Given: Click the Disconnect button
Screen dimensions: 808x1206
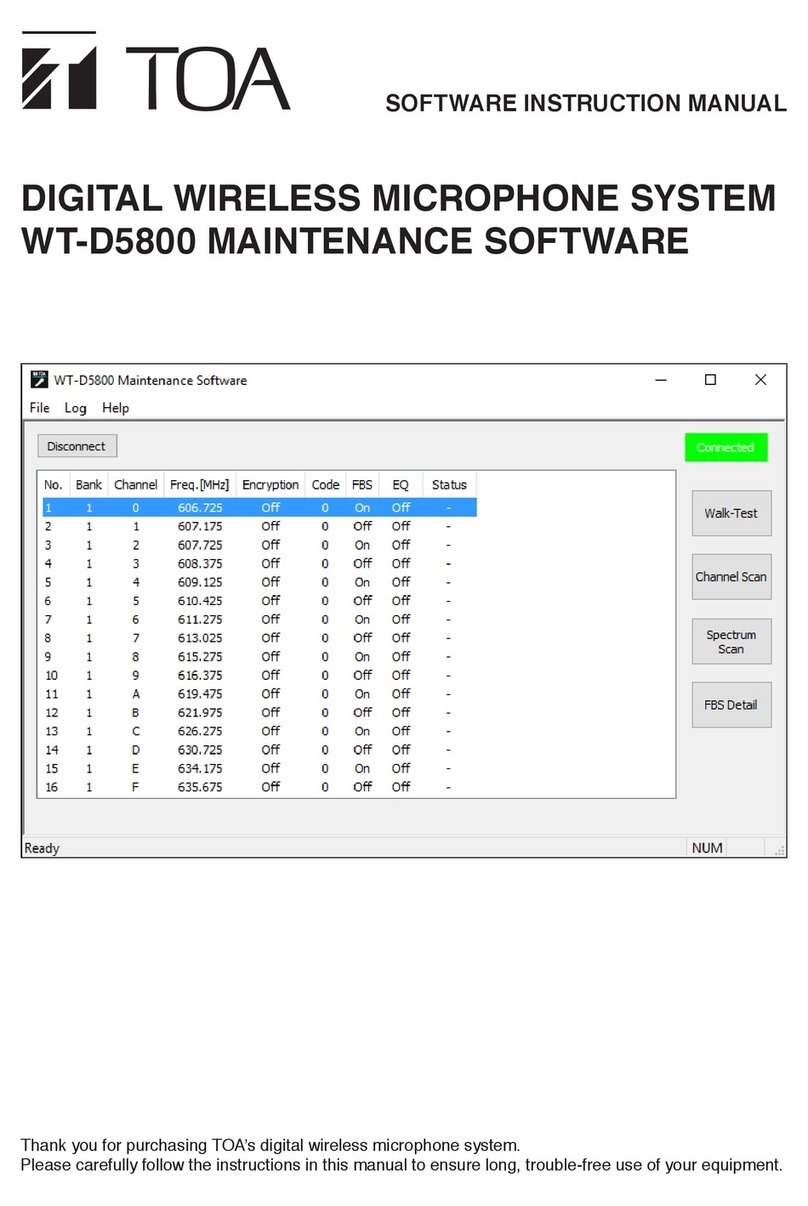Looking at the screenshot, I should point(77,446).
